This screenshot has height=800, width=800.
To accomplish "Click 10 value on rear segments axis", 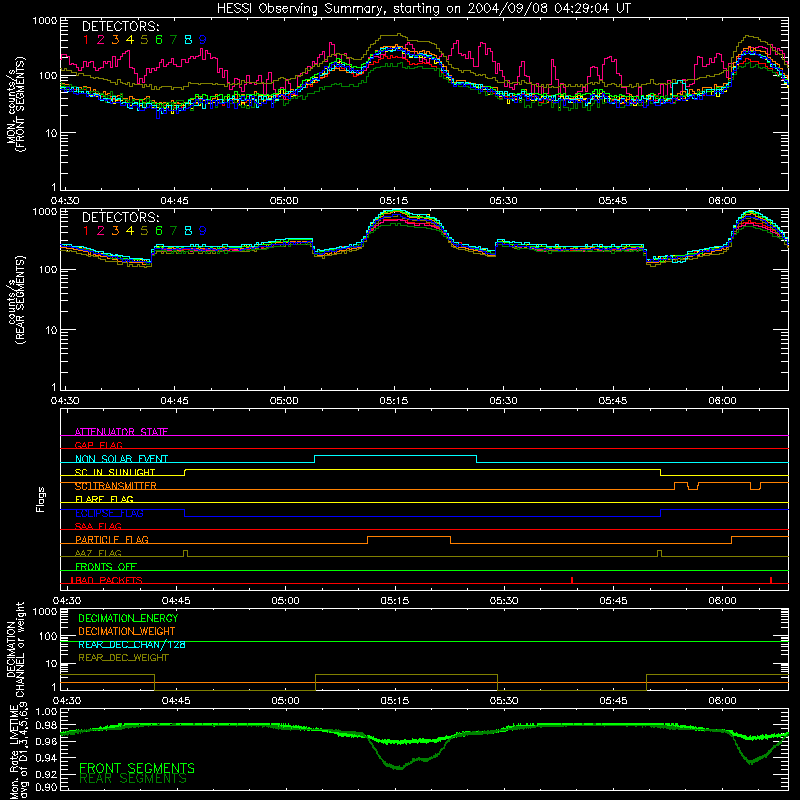I will [x=52, y=330].
